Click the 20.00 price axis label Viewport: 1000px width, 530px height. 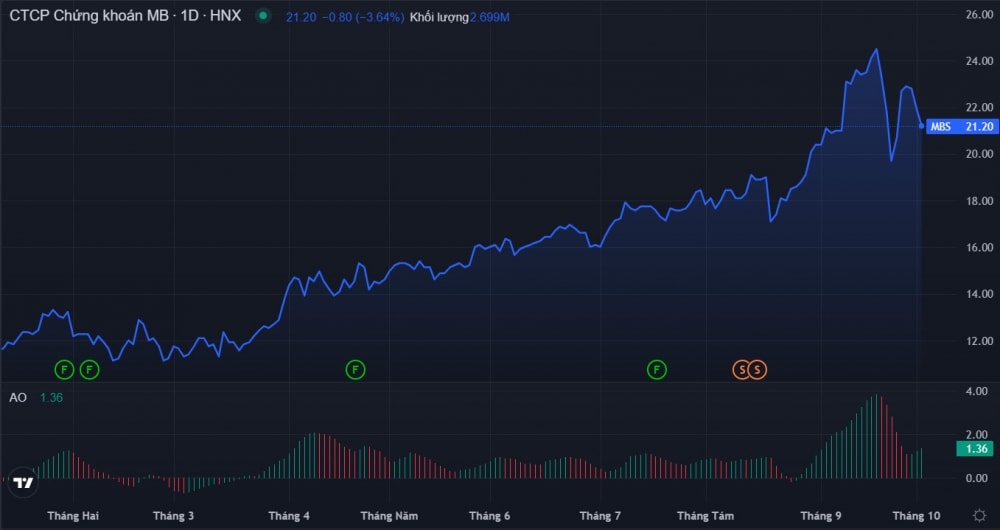tap(980, 154)
